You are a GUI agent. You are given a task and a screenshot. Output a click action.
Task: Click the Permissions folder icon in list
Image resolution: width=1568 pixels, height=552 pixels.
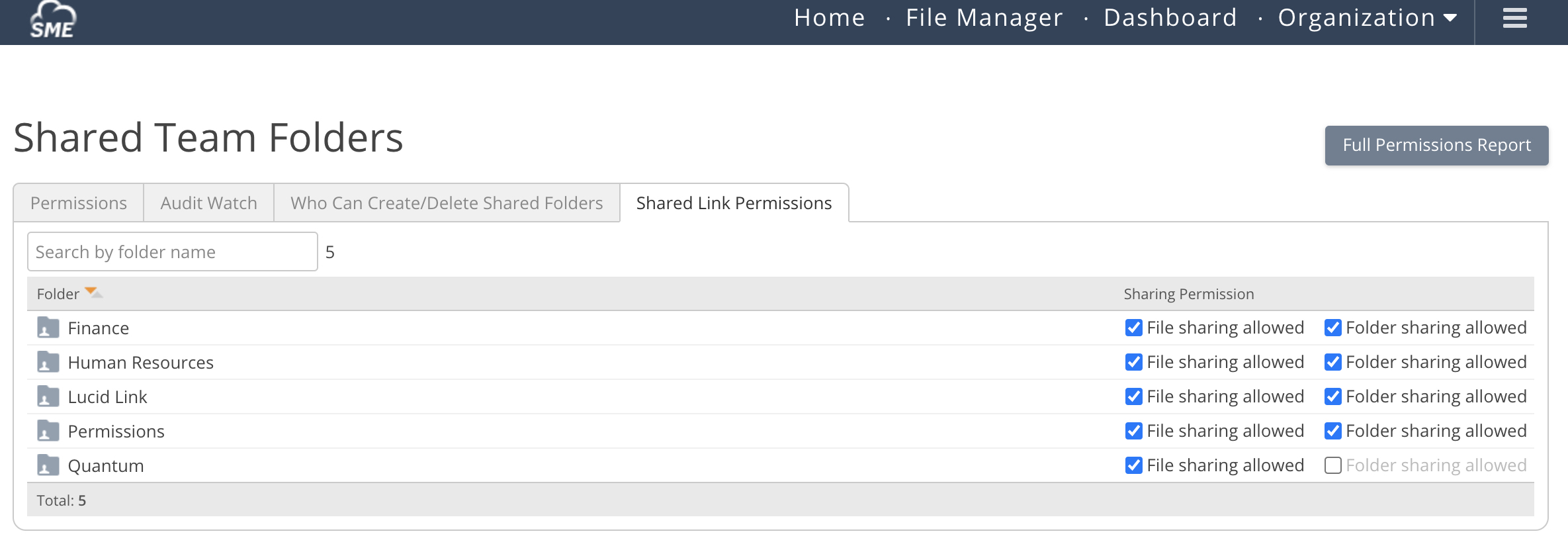click(x=48, y=431)
